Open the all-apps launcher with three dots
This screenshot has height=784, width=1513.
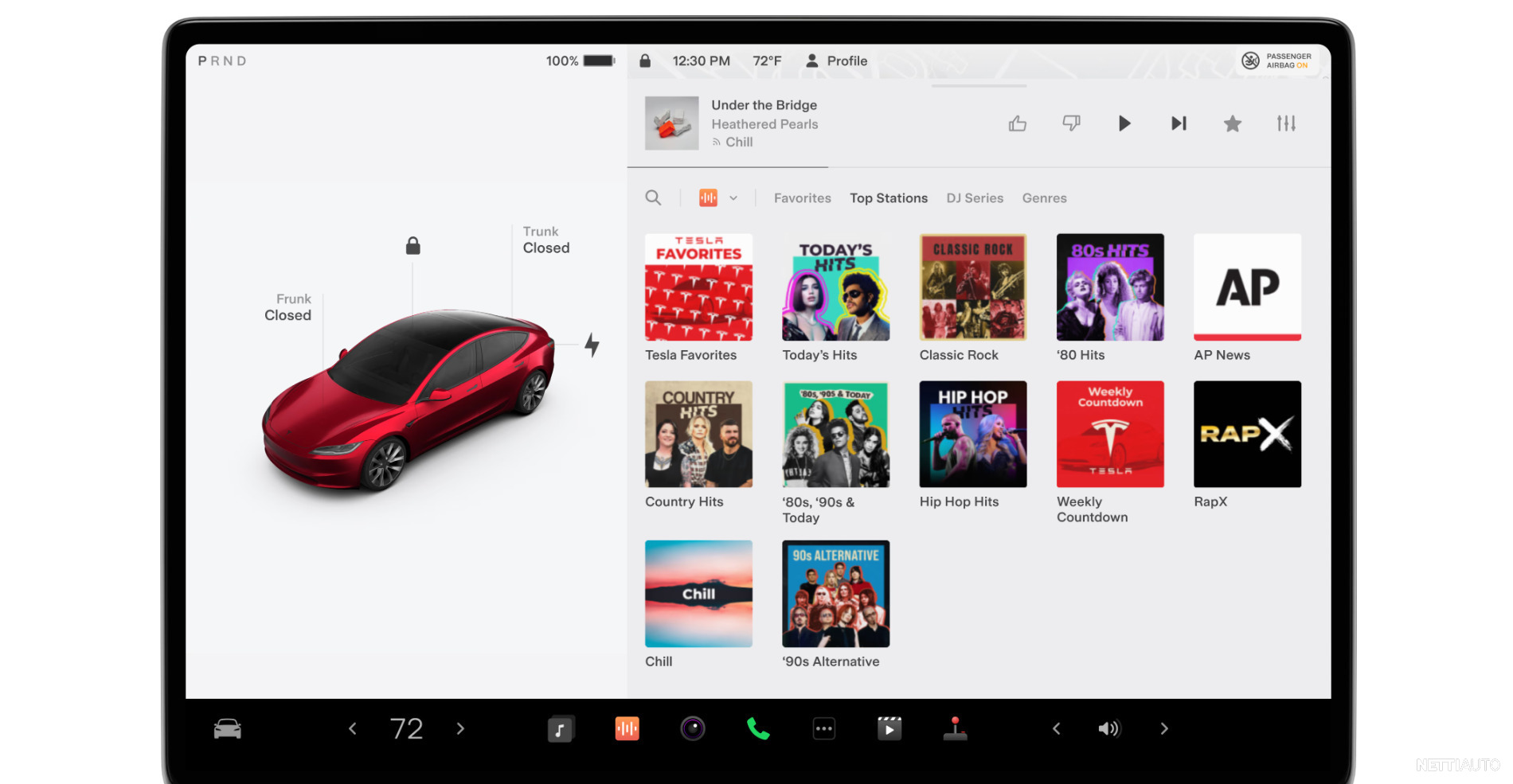824,728
